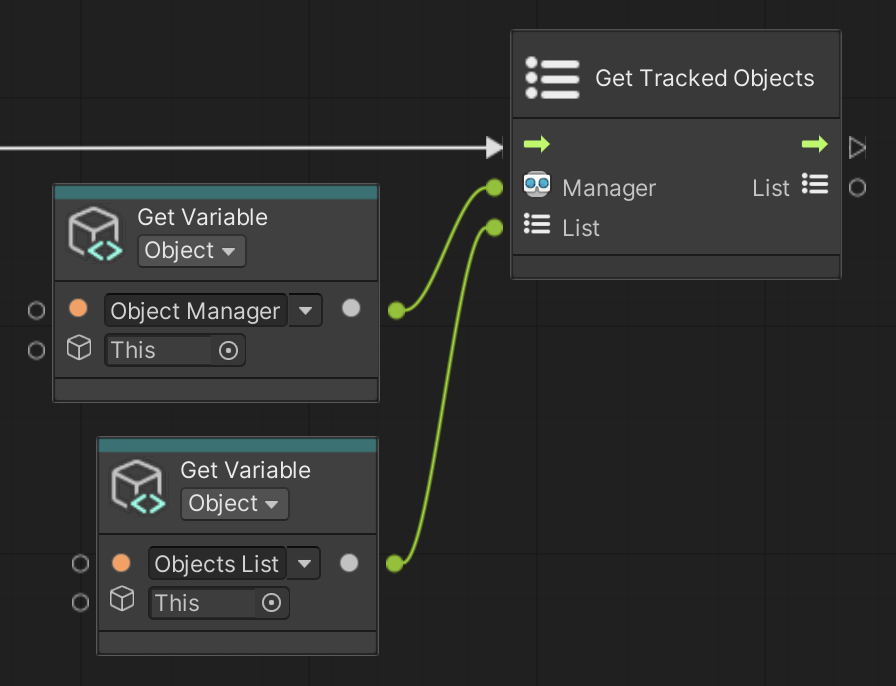896x686 pixels.
Task: Select the top Get Variable node icon
Action: 95,232
